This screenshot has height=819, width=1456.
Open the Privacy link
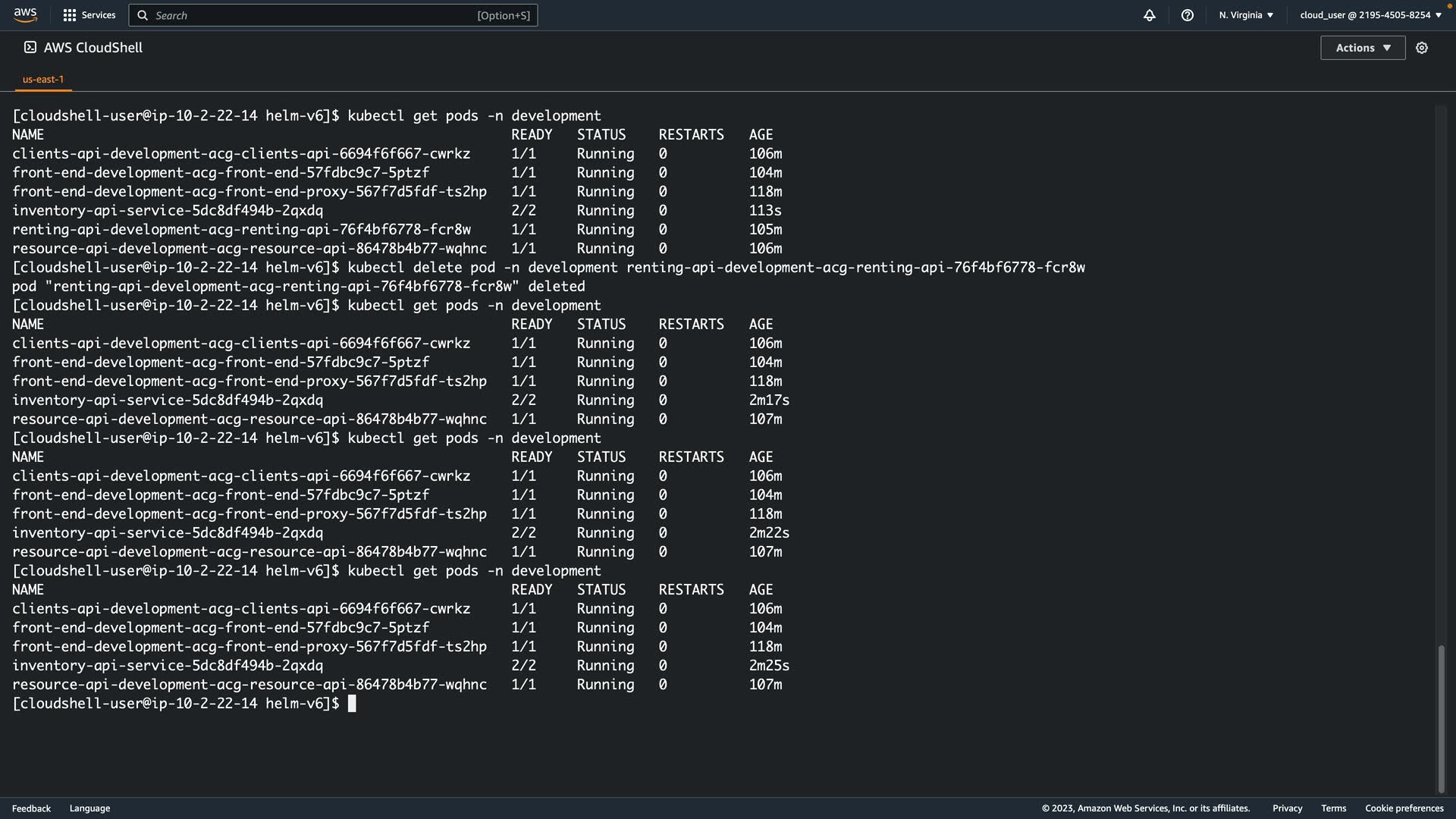coord(1287,808)
